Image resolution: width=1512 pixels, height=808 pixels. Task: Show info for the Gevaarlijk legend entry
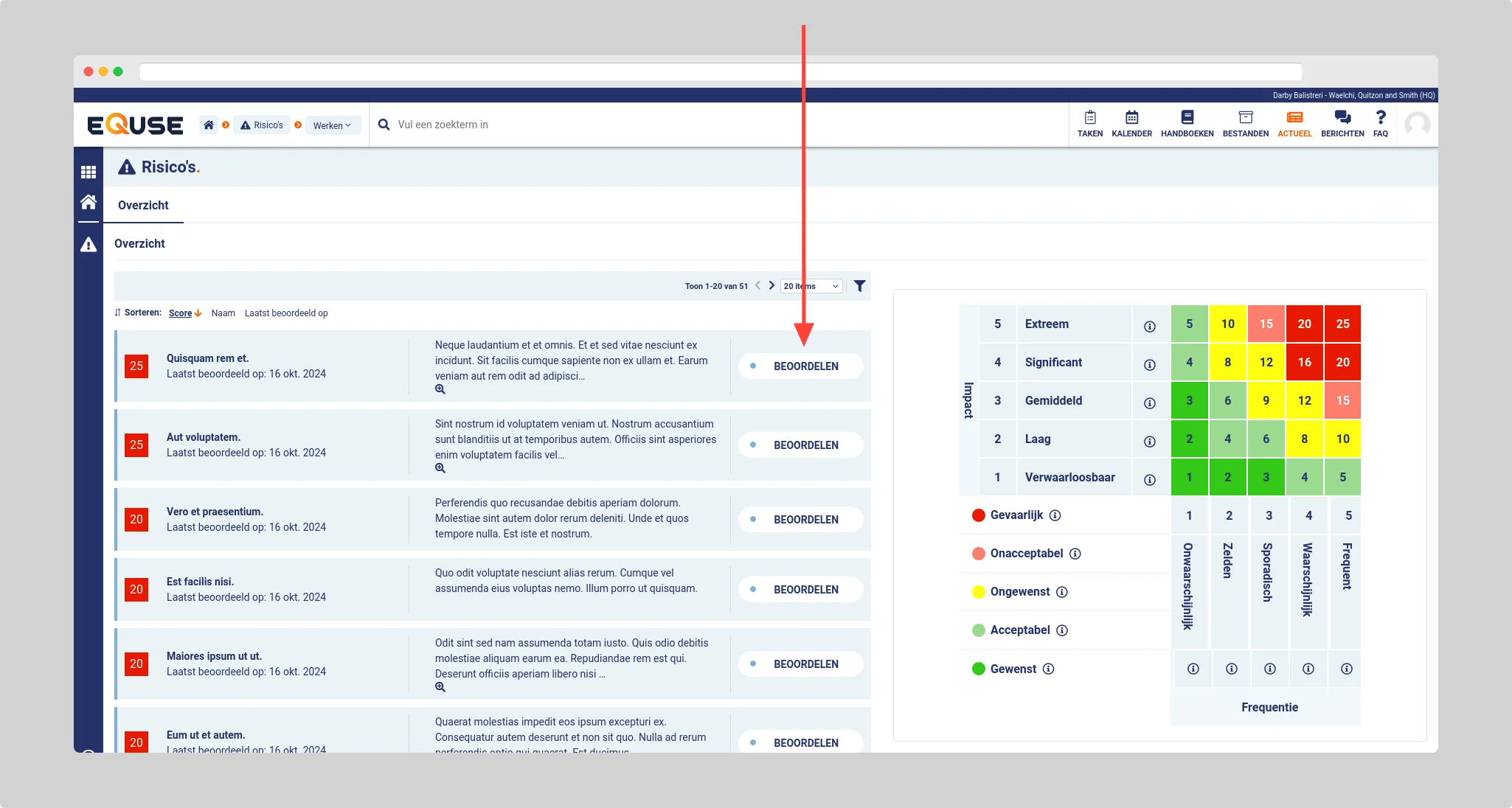(1055, 515)
